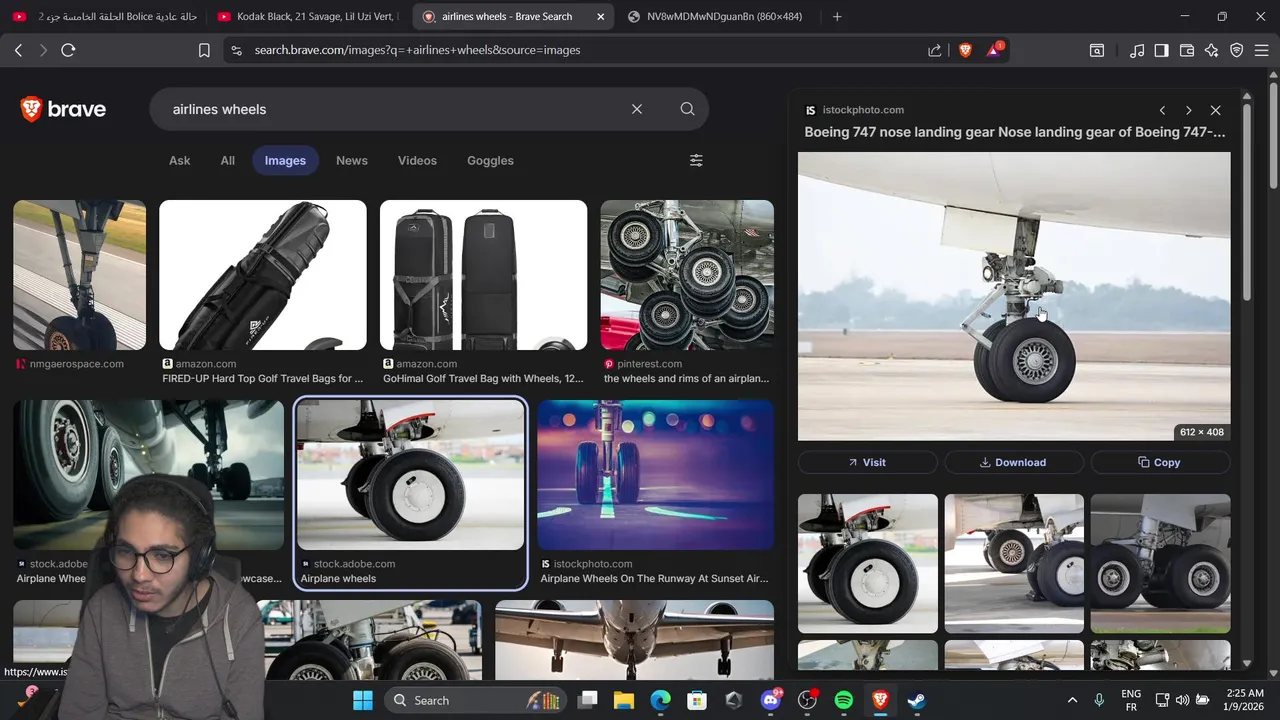Viewport: 1280px width, 720px height.
Task: Click the Download image button
Action: tap(1014, 462)
